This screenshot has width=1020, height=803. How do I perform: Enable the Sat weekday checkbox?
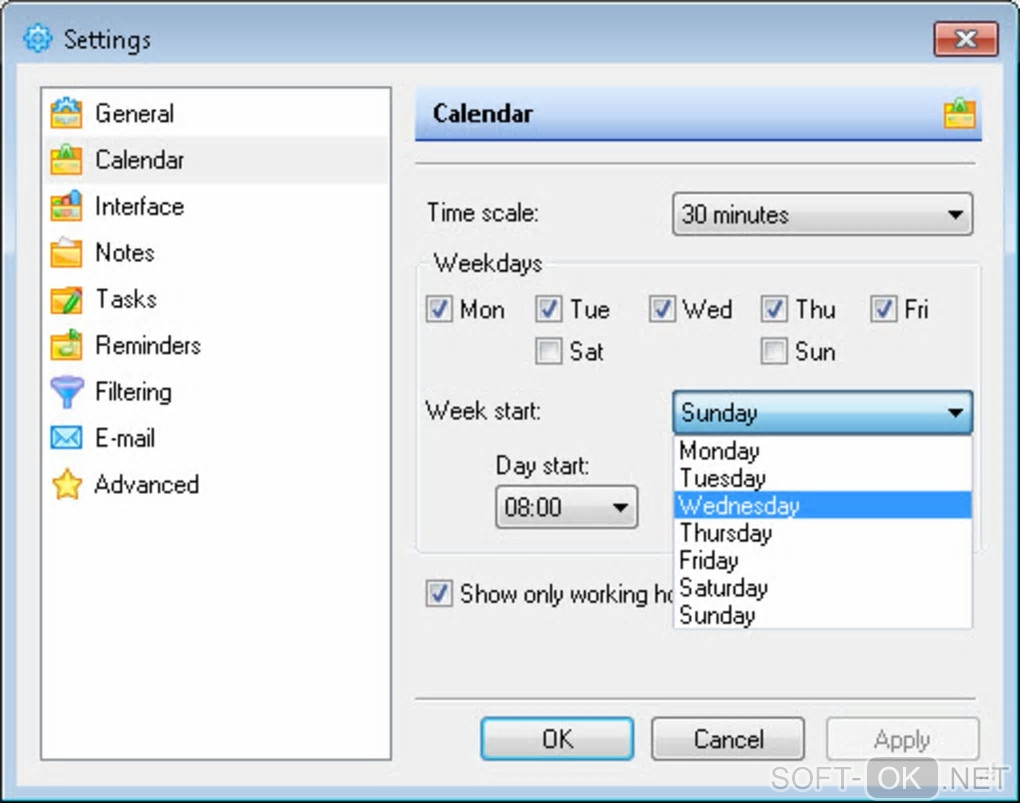pos(548,352)
